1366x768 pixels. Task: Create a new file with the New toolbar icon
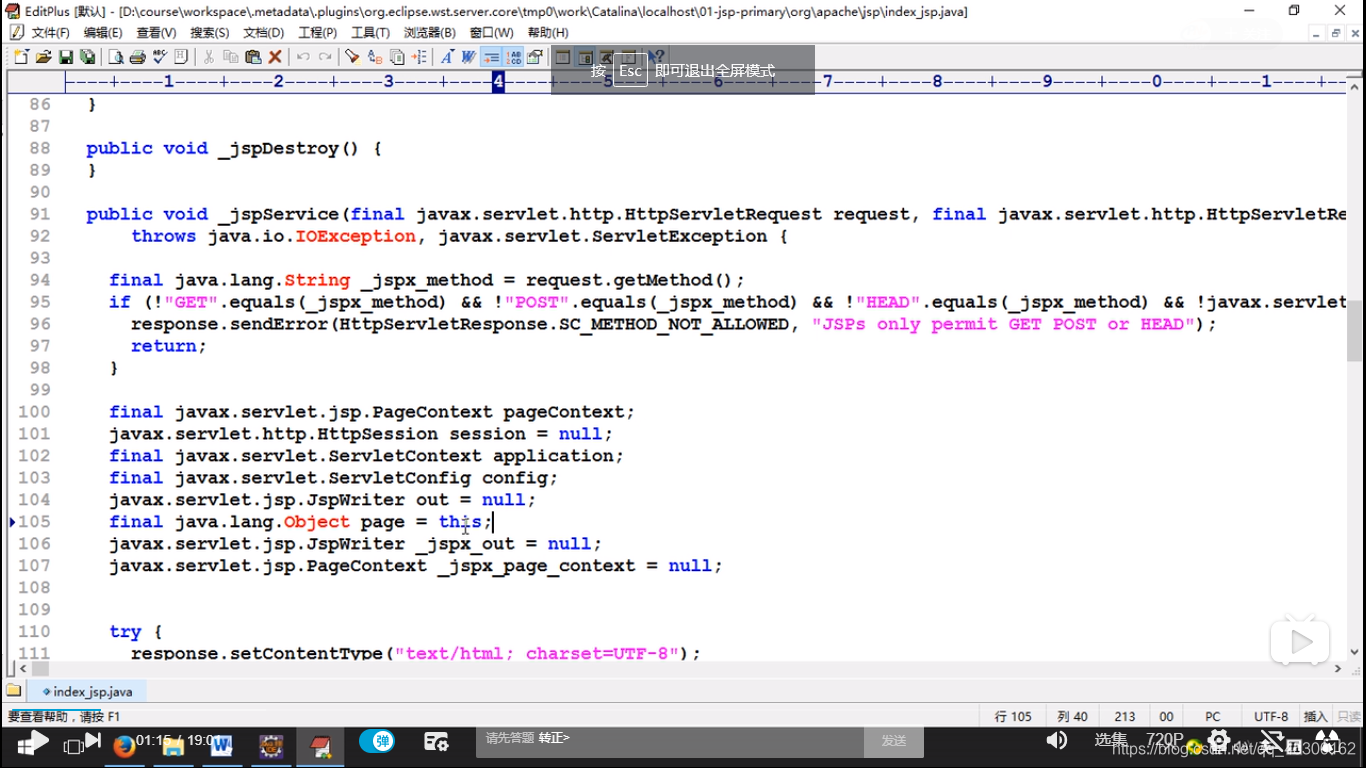coord(21,57)
